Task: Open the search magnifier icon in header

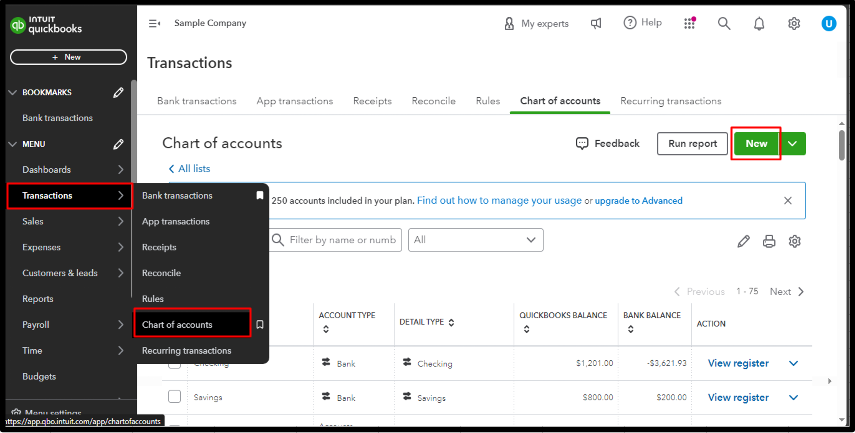Action: click(724, 23)
